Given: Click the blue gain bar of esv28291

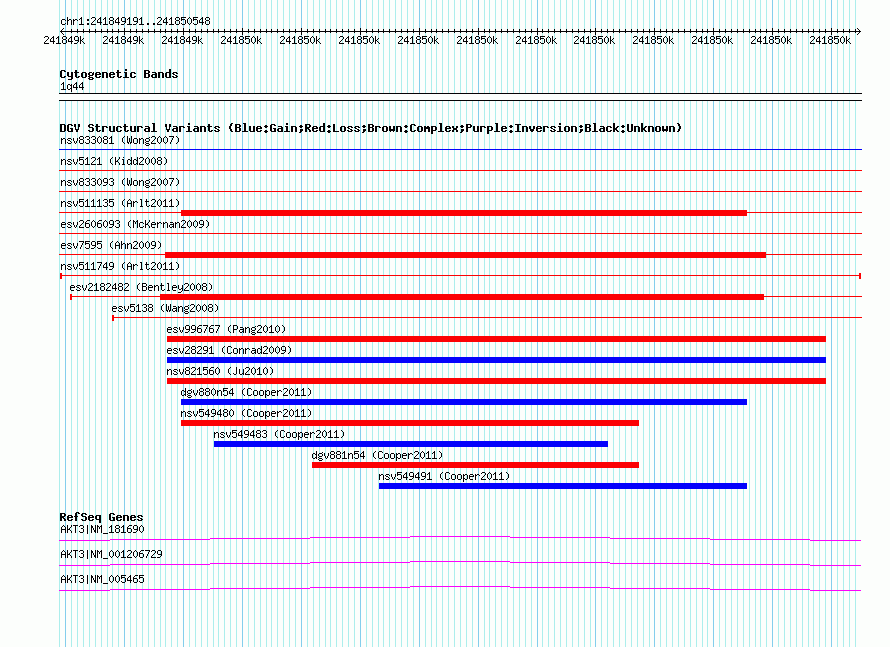Looking at the screenshot, I should tap(496, 360).
